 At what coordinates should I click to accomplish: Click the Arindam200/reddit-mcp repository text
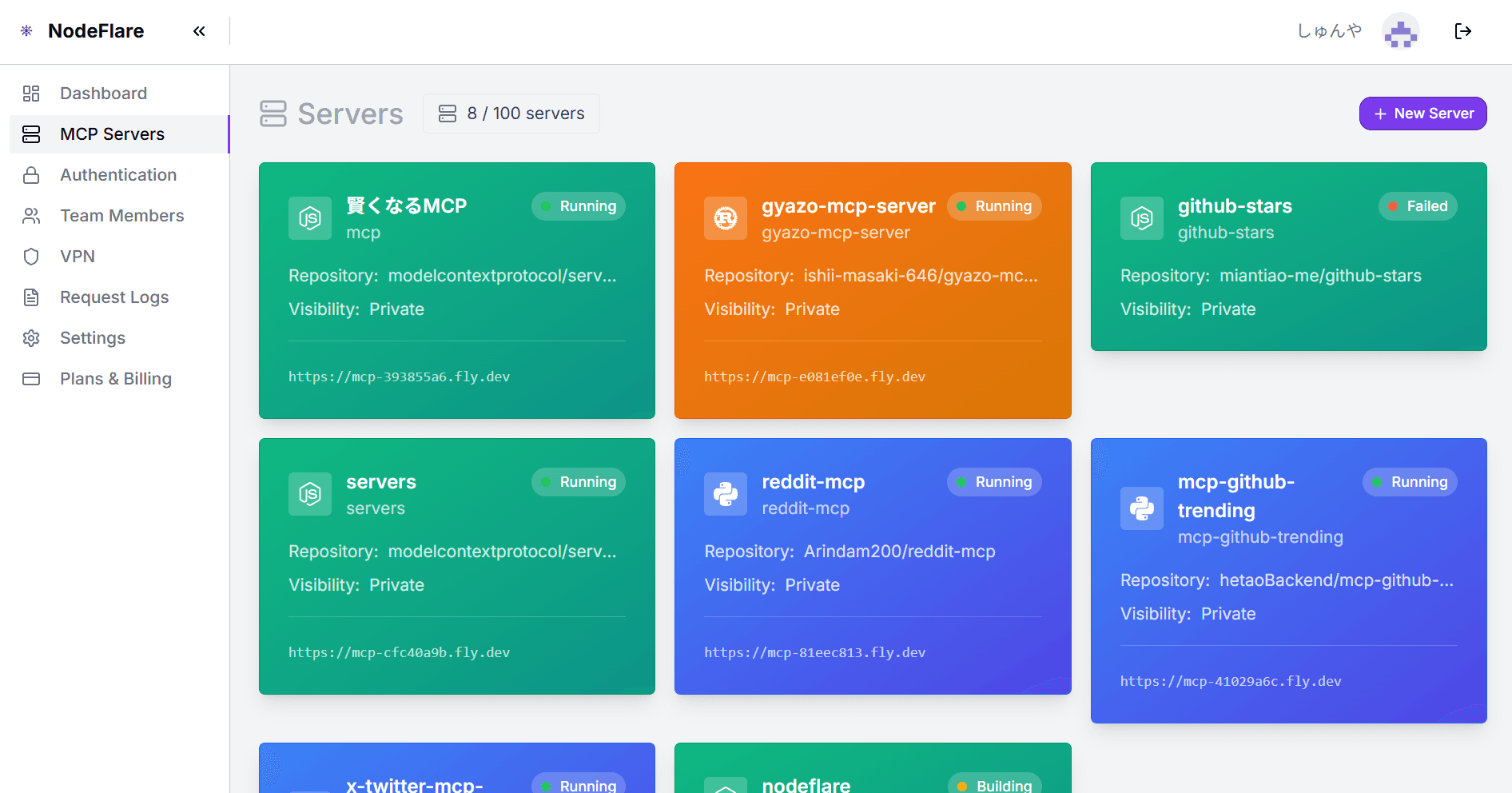tap(899, 552)
